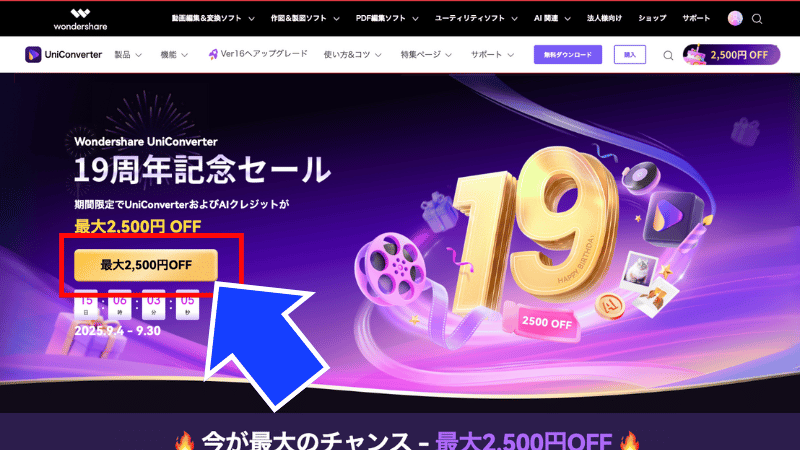Click the top bar search icon
Screen dimensions: 800x450
pyautogui.click(x=757, y=19)
